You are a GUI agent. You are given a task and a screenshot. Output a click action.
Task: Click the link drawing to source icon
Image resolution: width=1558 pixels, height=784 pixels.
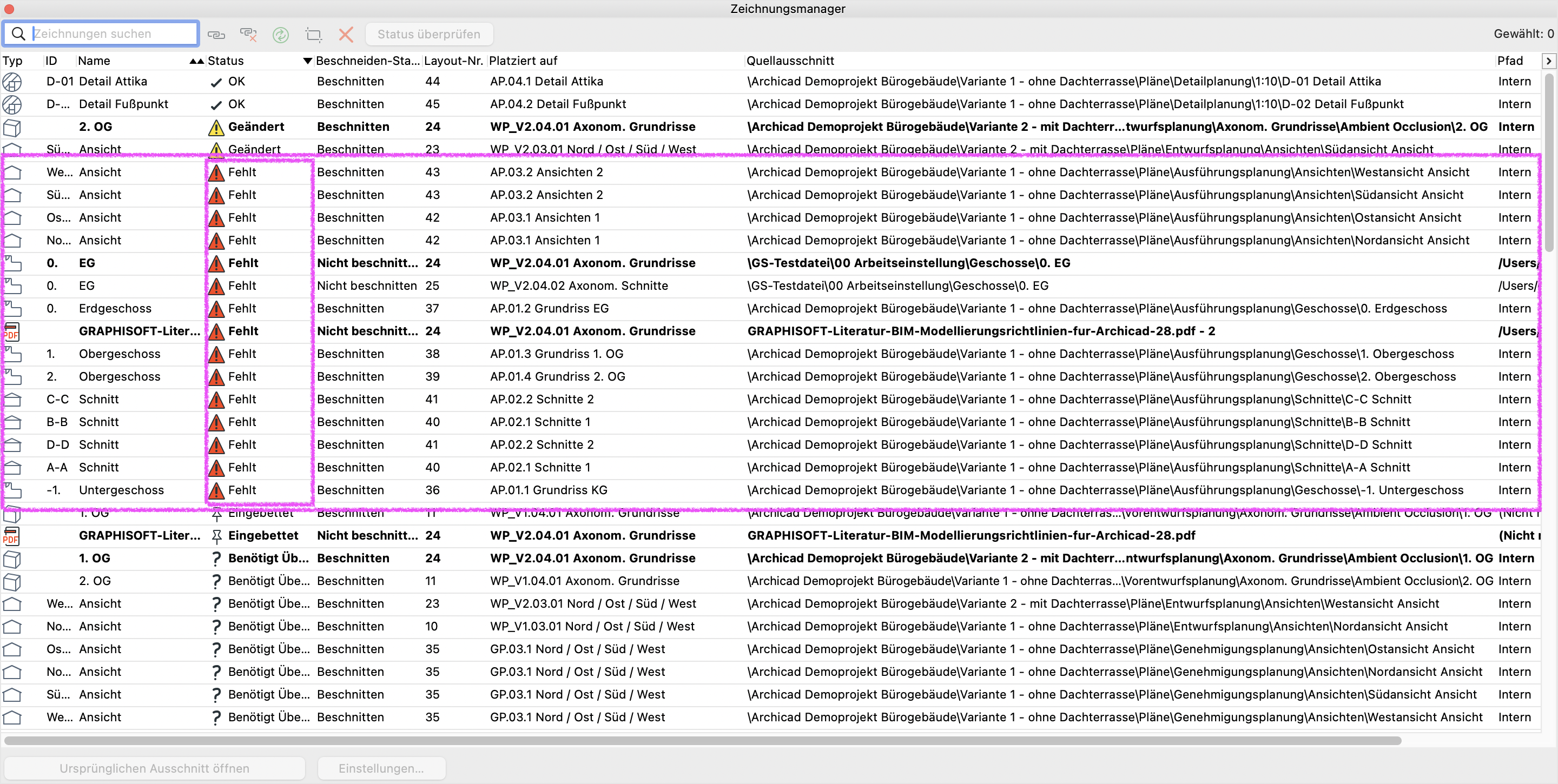(216, 35)
